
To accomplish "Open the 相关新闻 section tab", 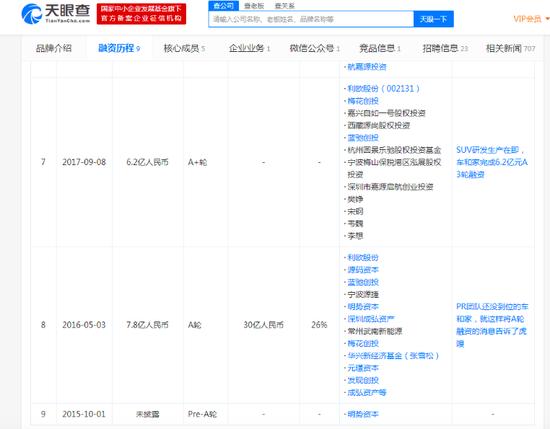I will coord(510,48).
